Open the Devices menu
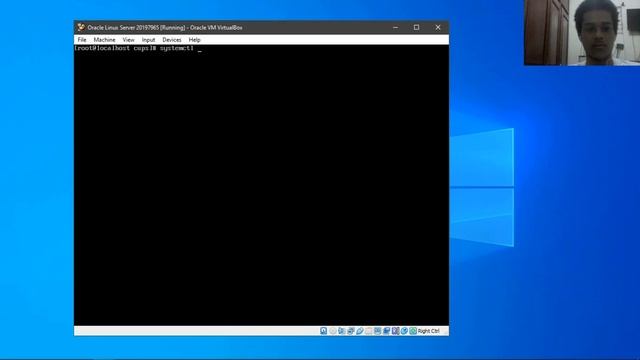Viewport: 640px width, 360px height. pos(171,40)
